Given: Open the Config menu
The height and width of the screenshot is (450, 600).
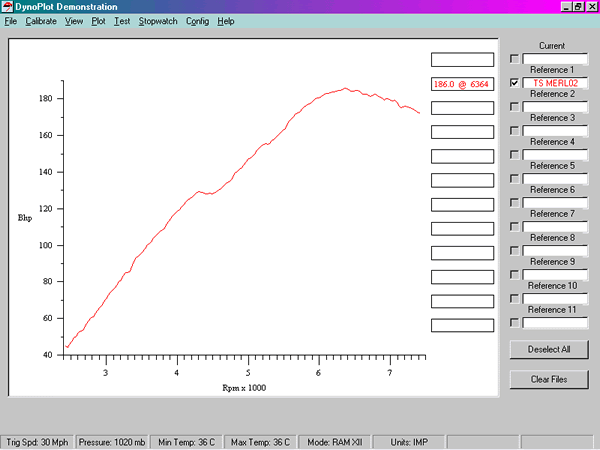Looking at the screenshot, I should pyautogui.click(x=197, y=21).
